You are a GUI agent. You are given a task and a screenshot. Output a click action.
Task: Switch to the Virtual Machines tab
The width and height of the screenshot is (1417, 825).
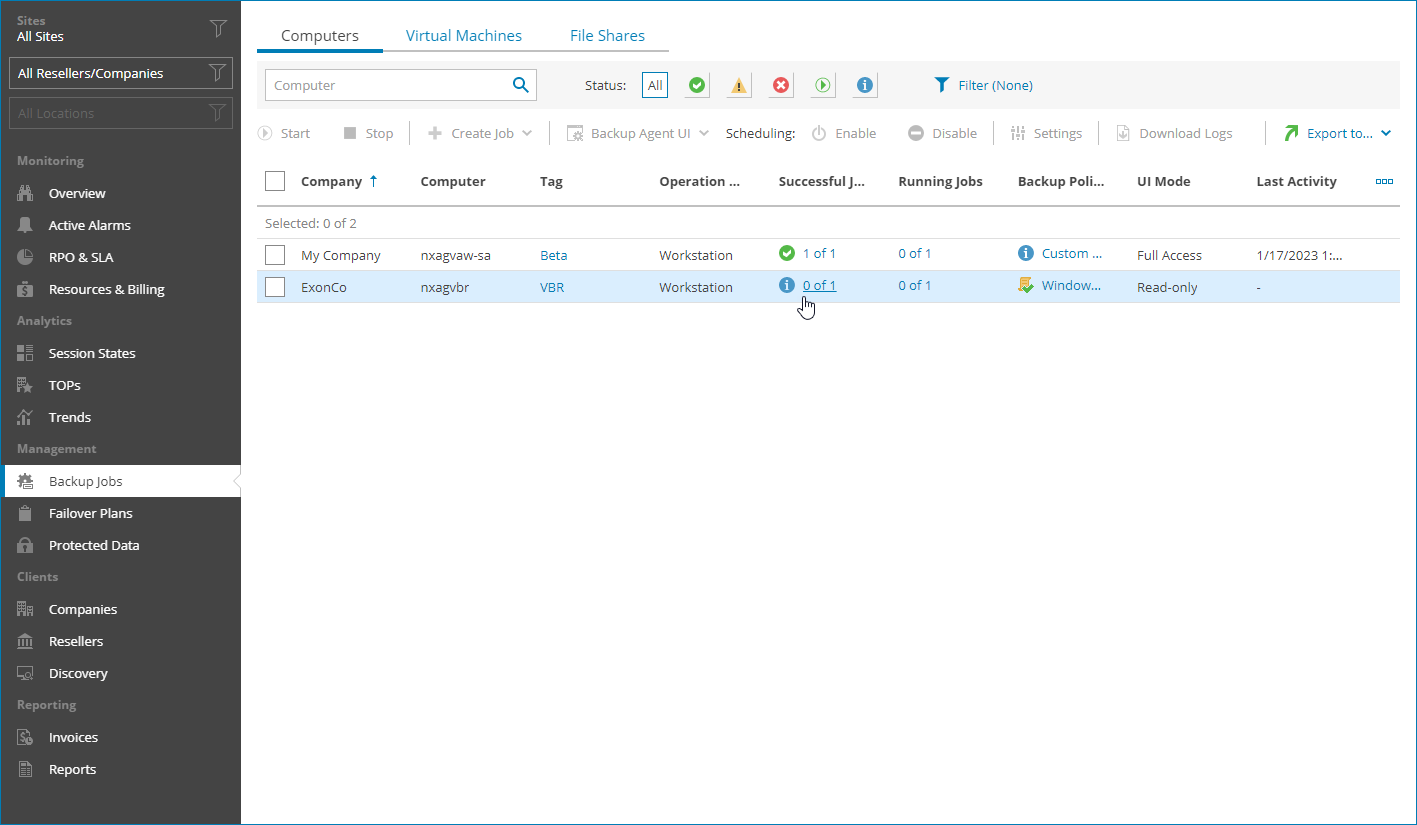pyautogui.click(x=463, y=35)
